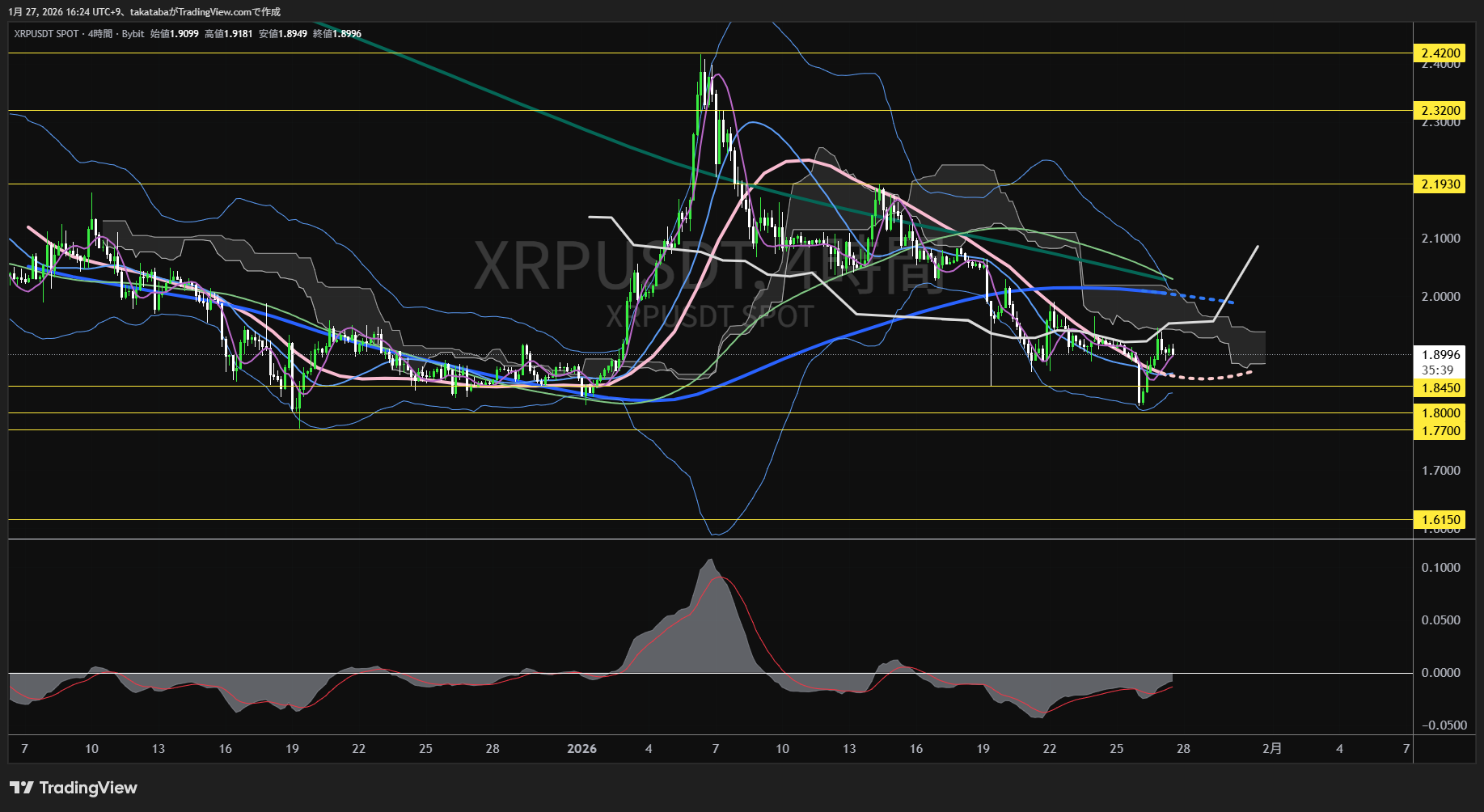1484x812 pixels.
Task: Click the 2.0000 price axis value
Action: pyautogui.click(x=1441, y=297)
